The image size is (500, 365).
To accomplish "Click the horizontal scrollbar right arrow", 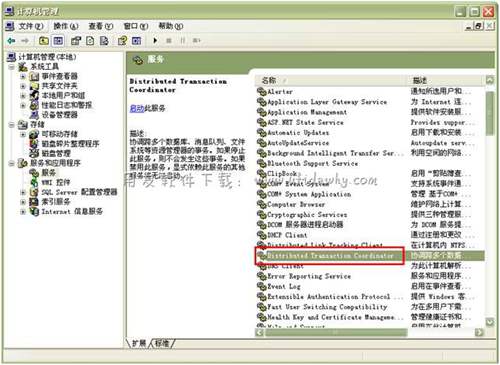I will click(479, 332).
